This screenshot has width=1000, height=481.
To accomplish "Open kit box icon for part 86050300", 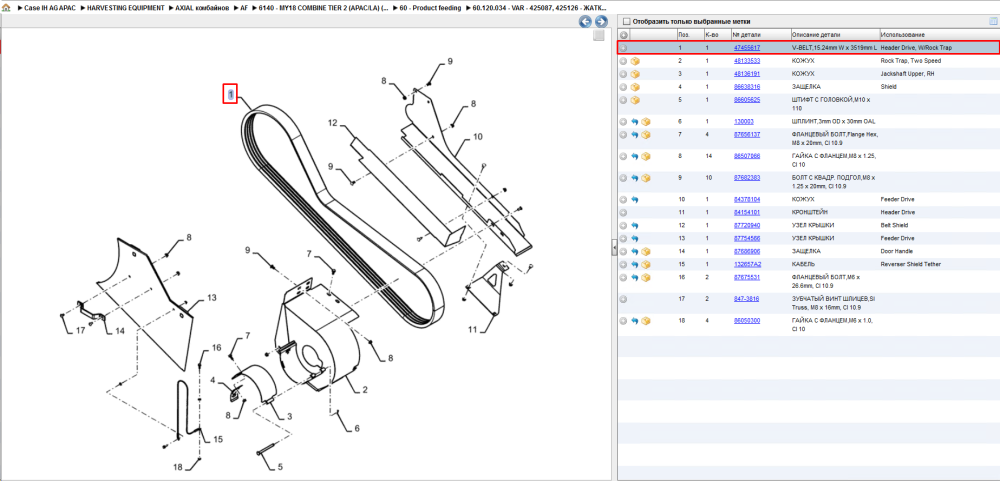I will 645,320.
